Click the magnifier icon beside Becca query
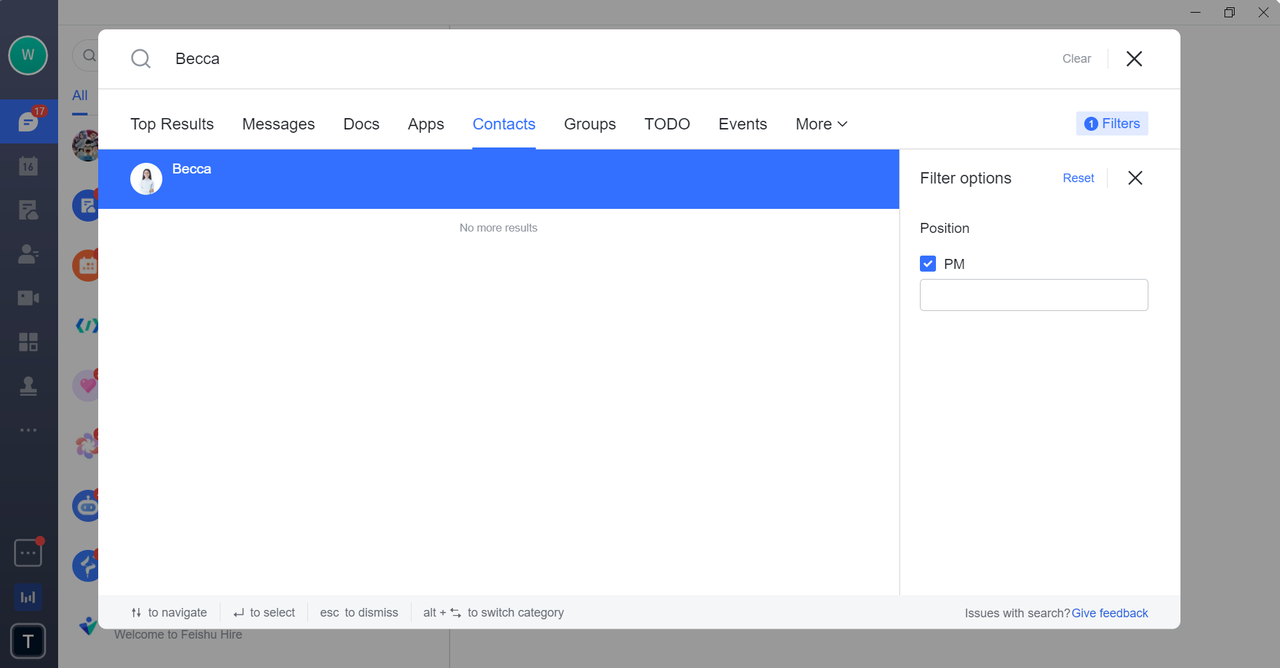This screenshot has height=668, width=1280. pyautogui.click(x=141, y=59)
